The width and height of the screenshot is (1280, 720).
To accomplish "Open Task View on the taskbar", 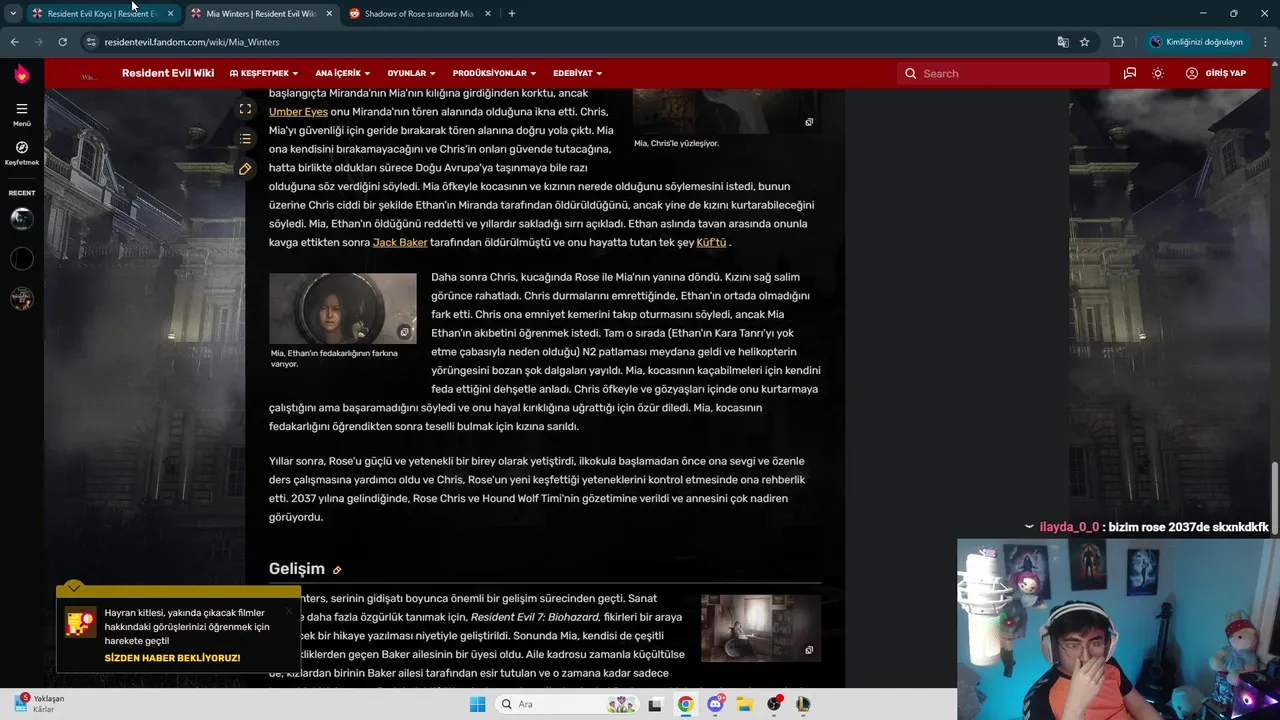I will 655,704.
